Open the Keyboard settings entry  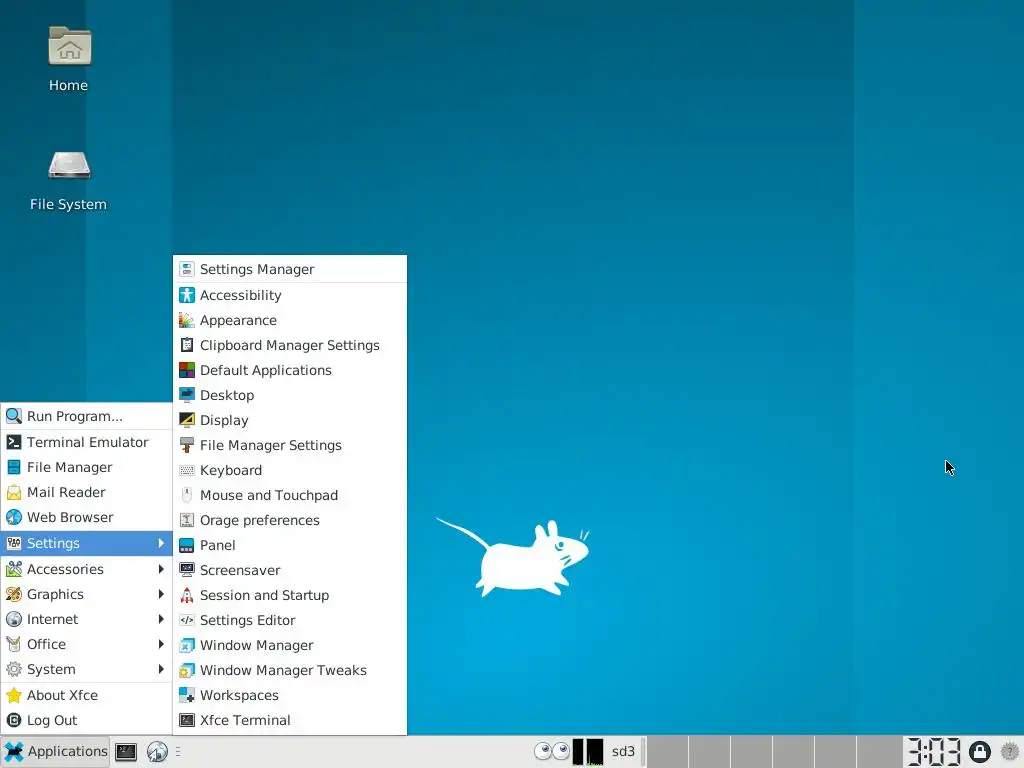click(x=290, y=470)
